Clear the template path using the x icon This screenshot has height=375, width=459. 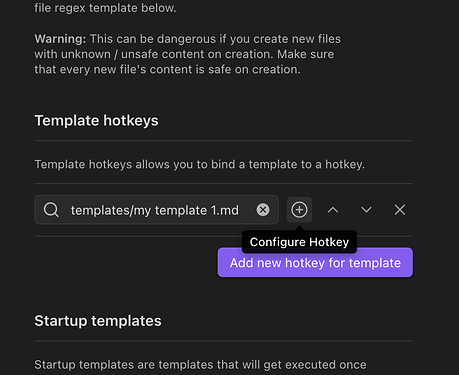[x=263, y=210]
